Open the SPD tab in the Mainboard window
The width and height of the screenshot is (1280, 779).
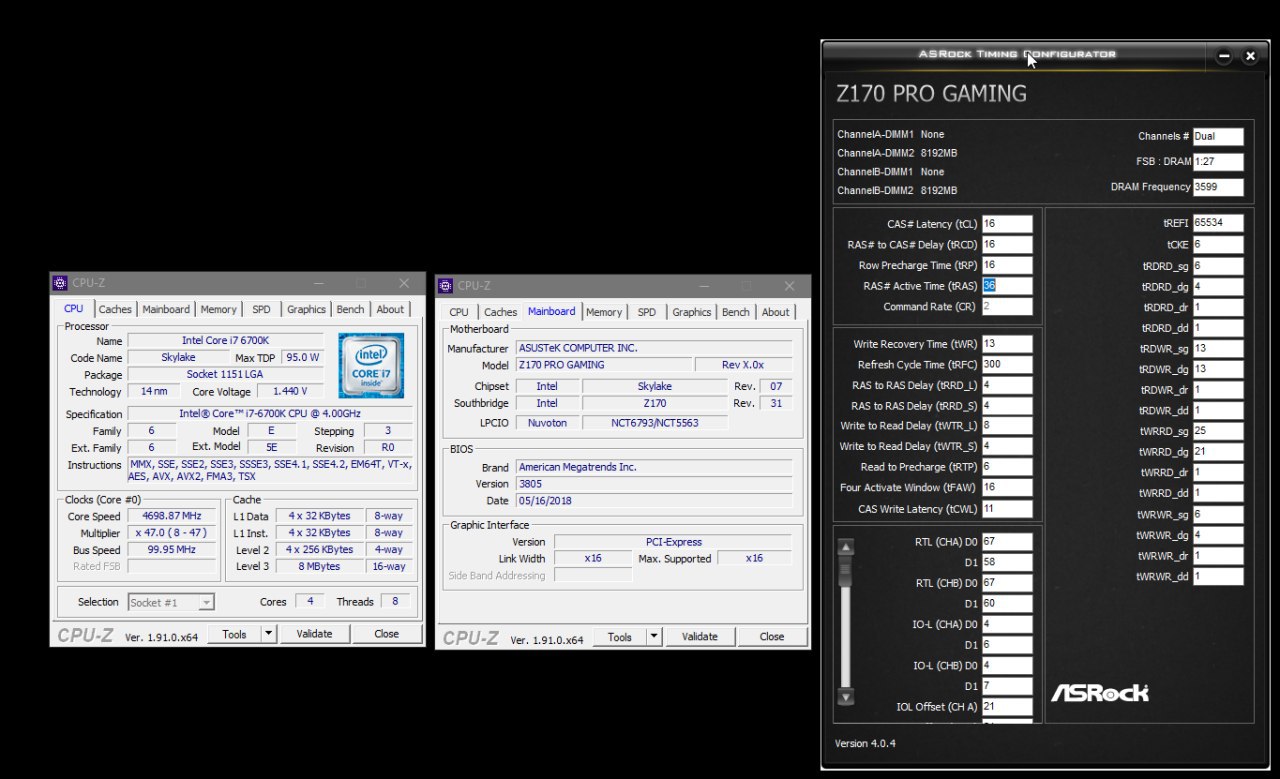point(647,312)
